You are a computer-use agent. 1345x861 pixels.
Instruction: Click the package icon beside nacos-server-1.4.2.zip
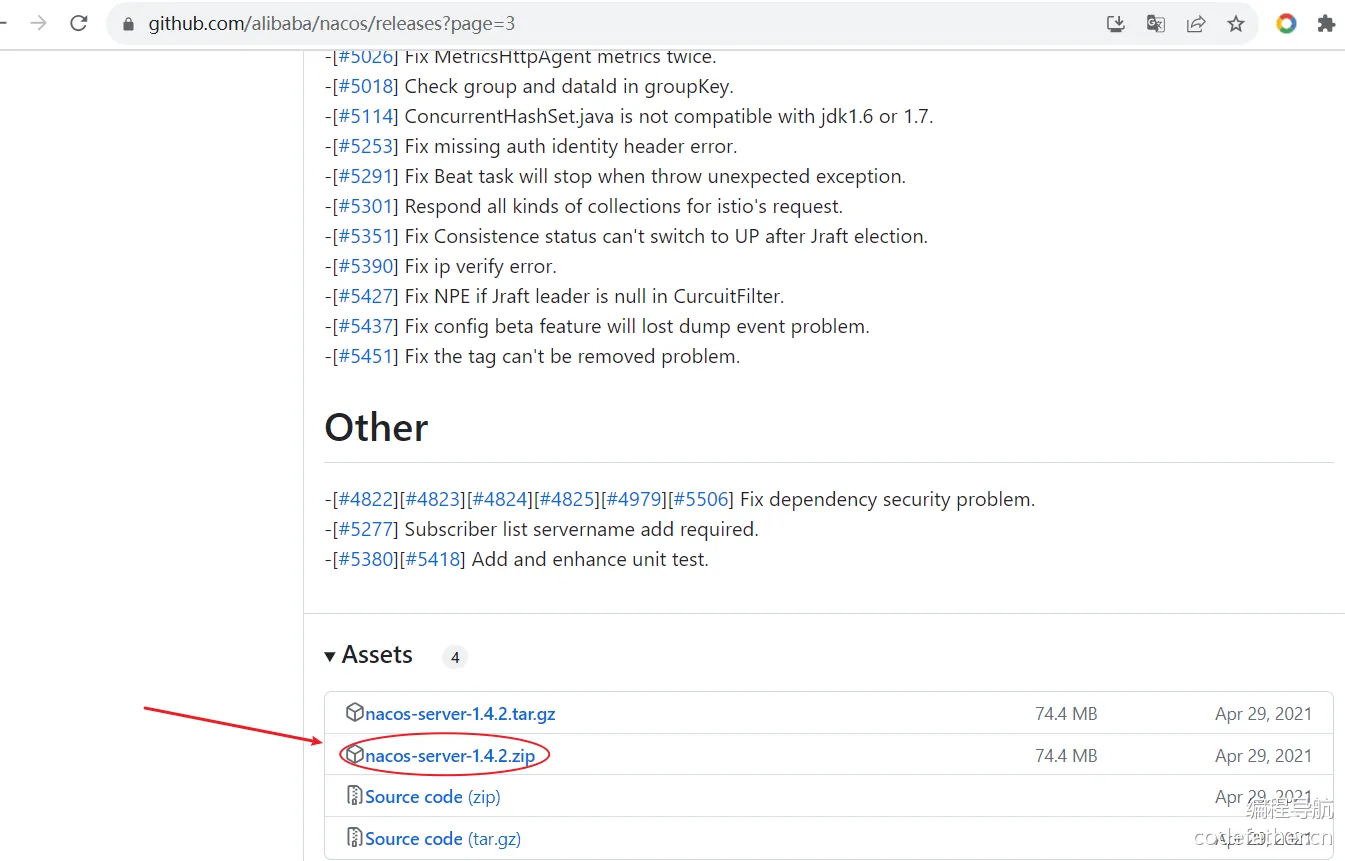pyautogui.click(x=354, y=755)
